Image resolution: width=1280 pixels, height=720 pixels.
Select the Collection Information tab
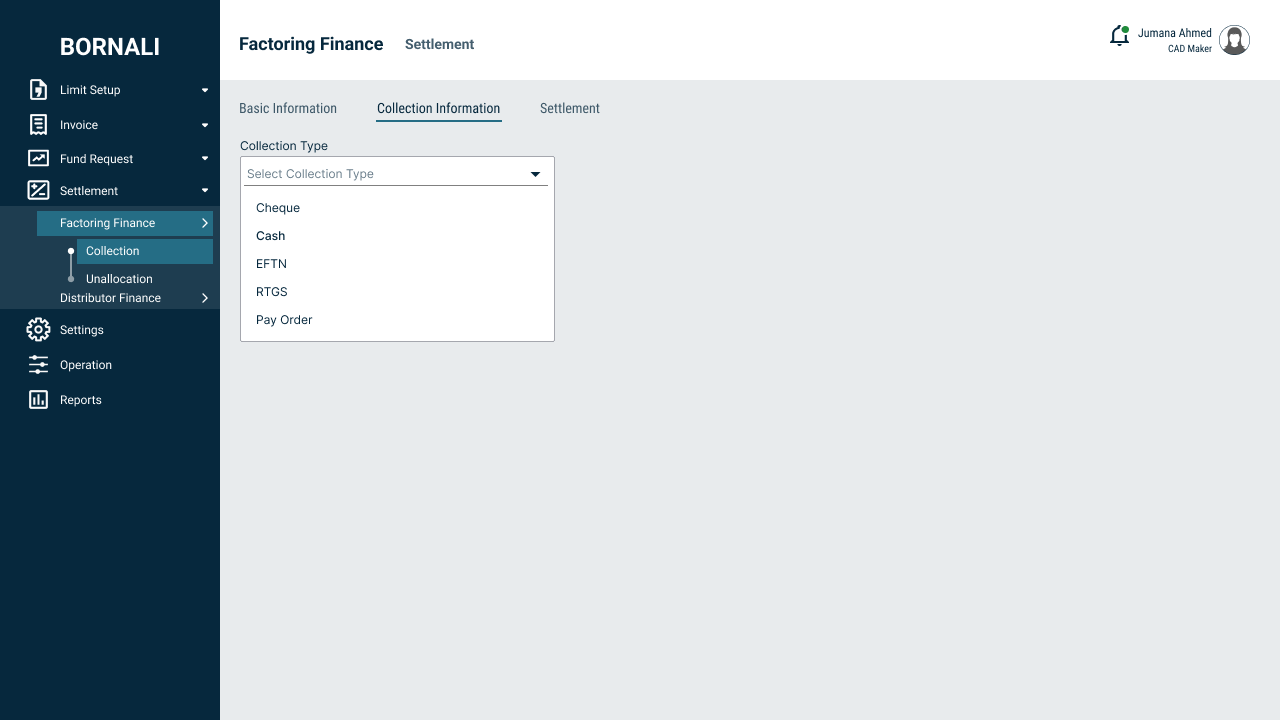(438, 108)
